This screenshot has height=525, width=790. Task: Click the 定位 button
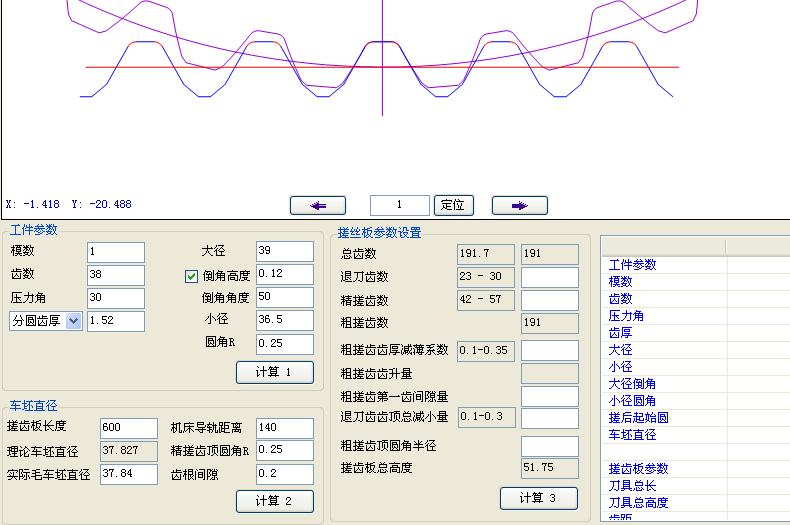[x=453, y=205]
